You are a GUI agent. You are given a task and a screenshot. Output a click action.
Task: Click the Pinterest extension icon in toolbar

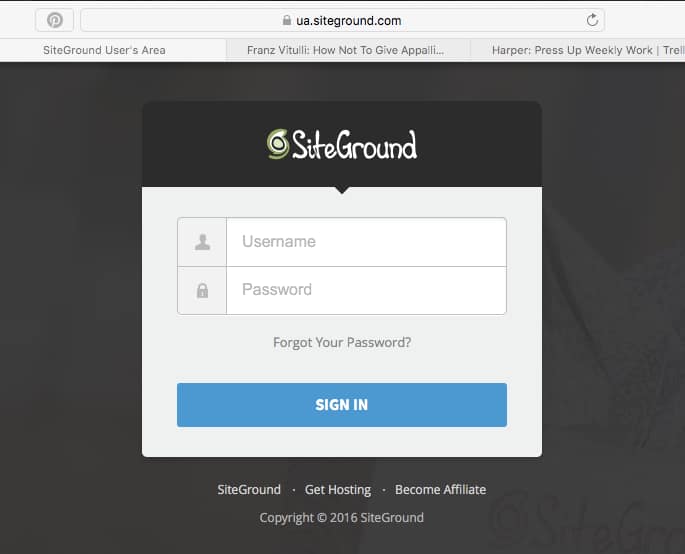click(x=55, y=20)
